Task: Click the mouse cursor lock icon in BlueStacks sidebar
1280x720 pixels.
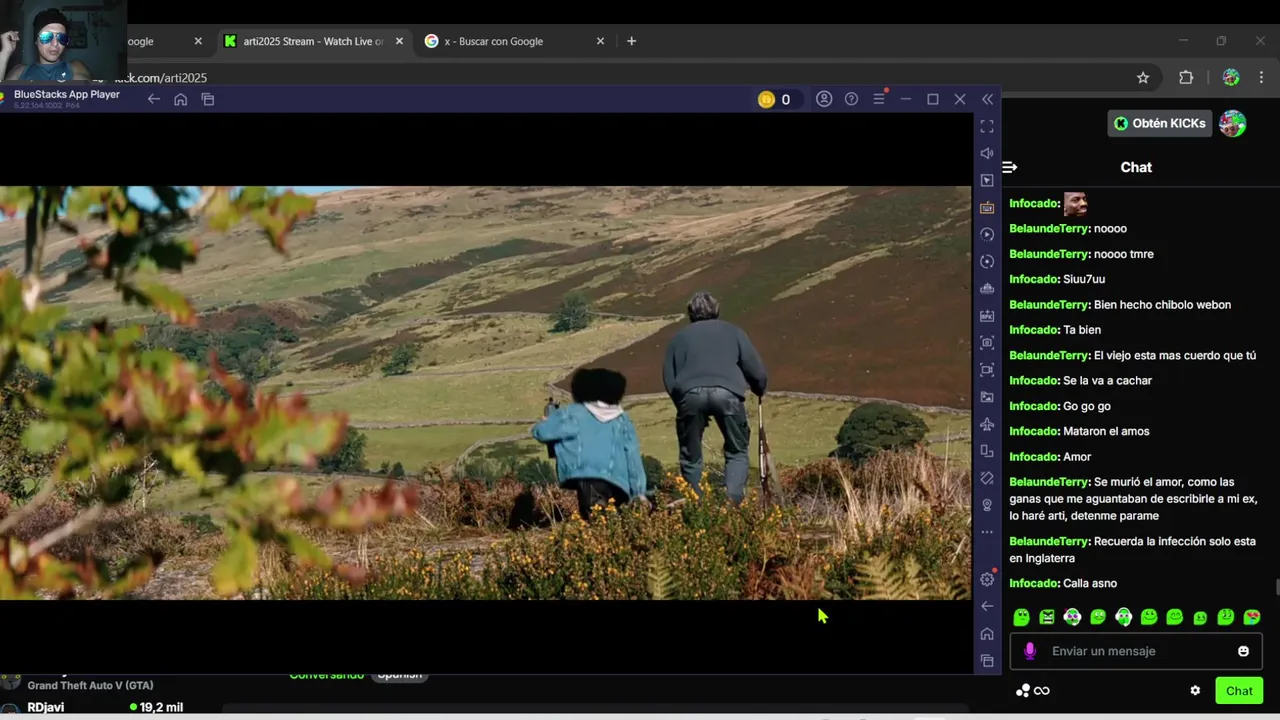Action: 987,180
